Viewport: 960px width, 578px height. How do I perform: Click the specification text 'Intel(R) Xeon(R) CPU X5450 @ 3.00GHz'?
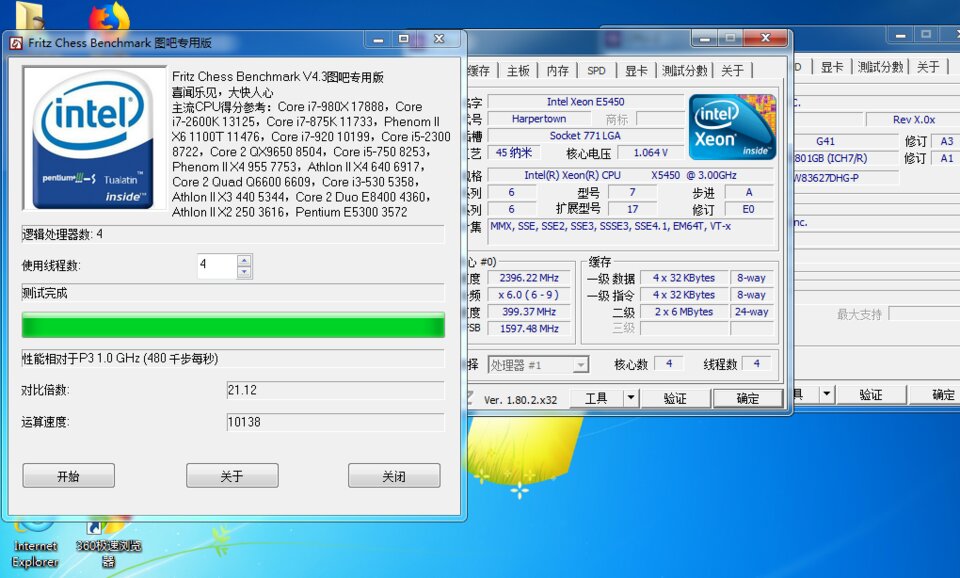coord(630,175)
